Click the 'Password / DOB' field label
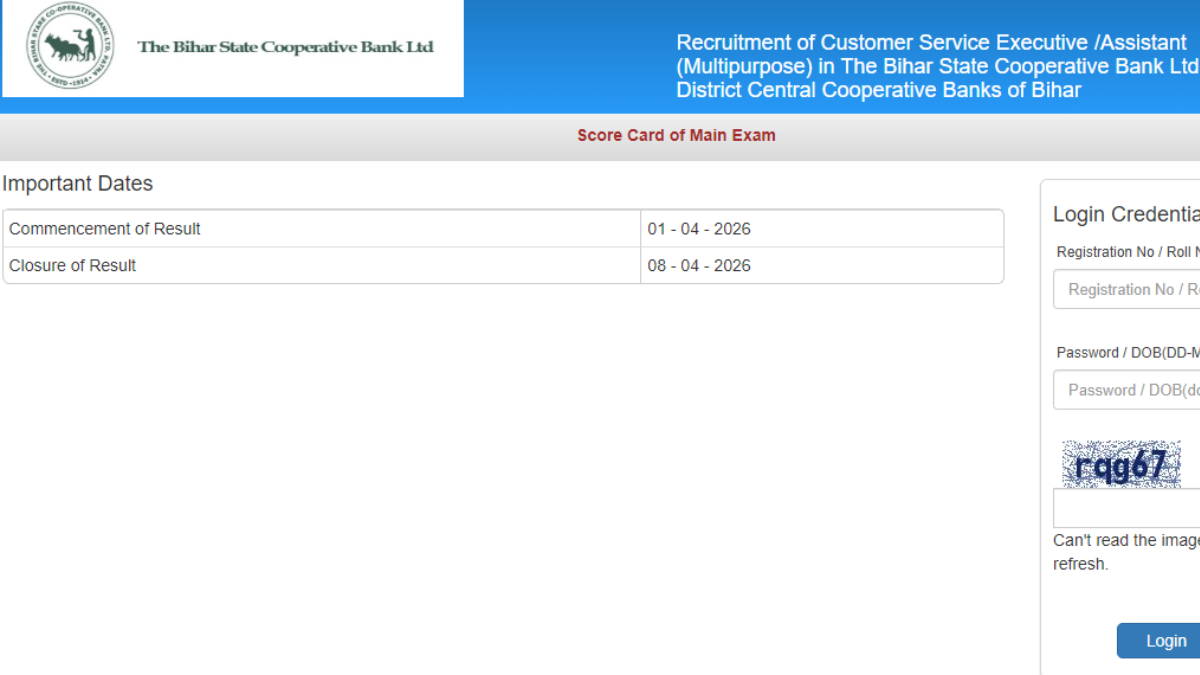 click(1128, 352)
